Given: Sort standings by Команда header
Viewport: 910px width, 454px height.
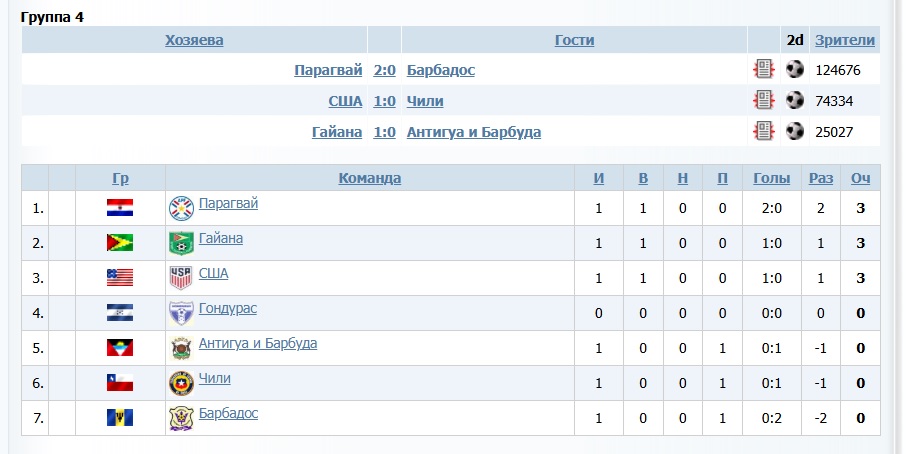Looking at the screenshot, I should pyautogui.click(x=370, y=178).
